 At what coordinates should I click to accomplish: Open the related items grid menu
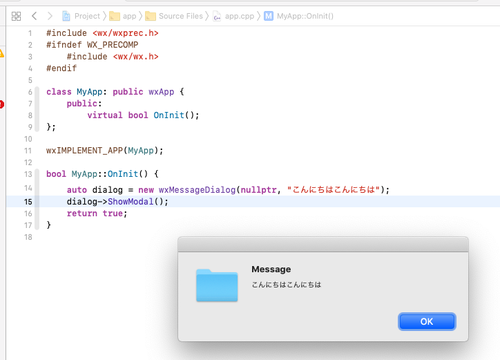(16, 16)
